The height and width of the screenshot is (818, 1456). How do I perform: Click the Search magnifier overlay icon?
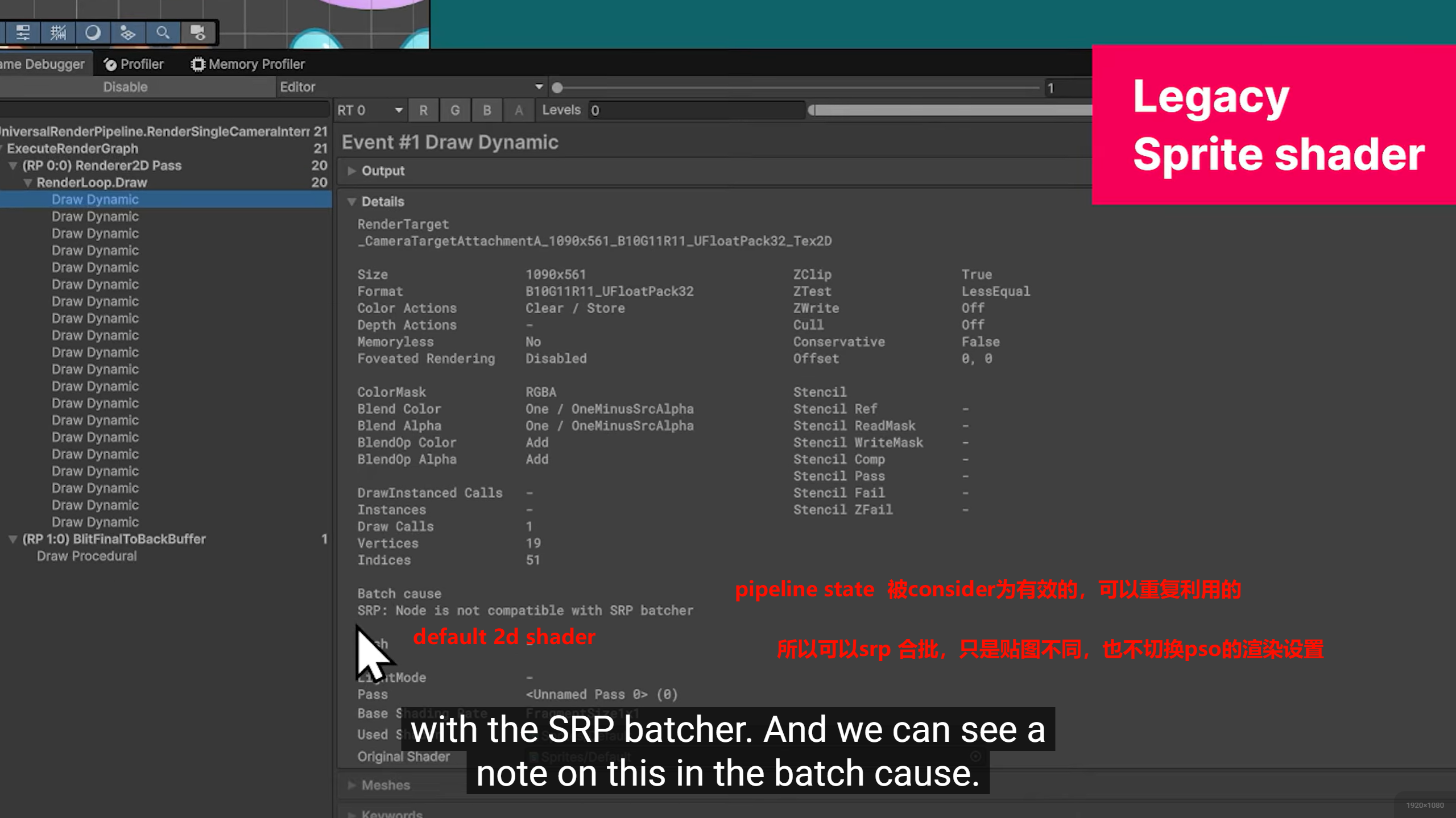point(163,32)
